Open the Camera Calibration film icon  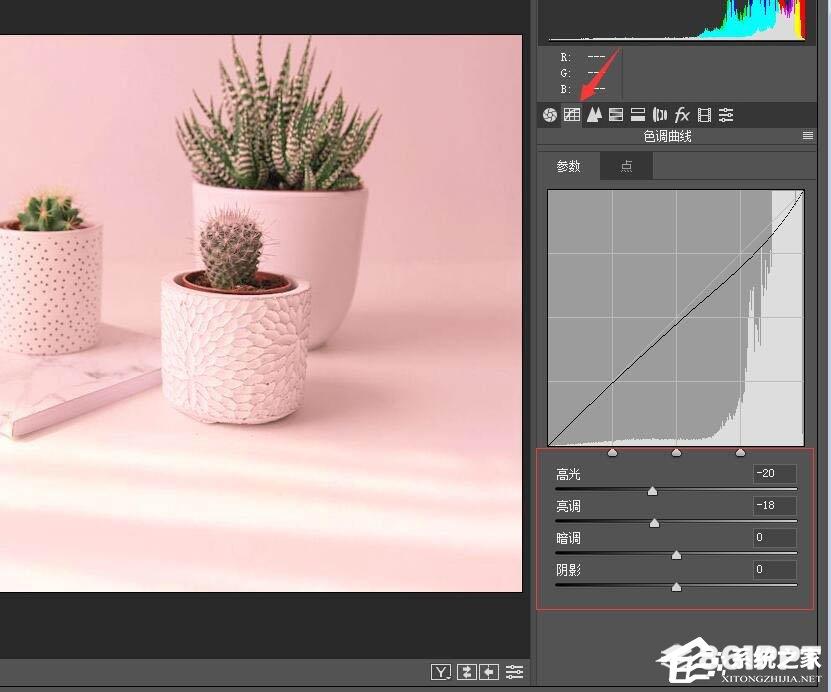point(704,114)
